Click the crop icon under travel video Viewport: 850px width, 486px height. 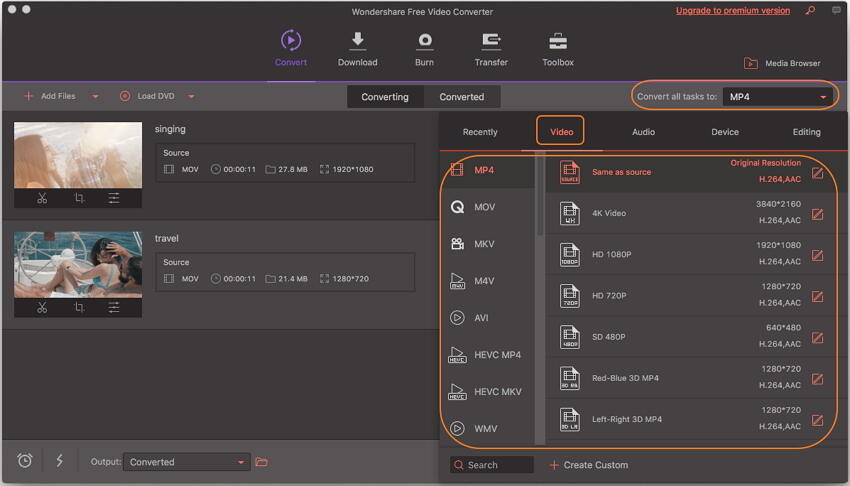[79, 307]
